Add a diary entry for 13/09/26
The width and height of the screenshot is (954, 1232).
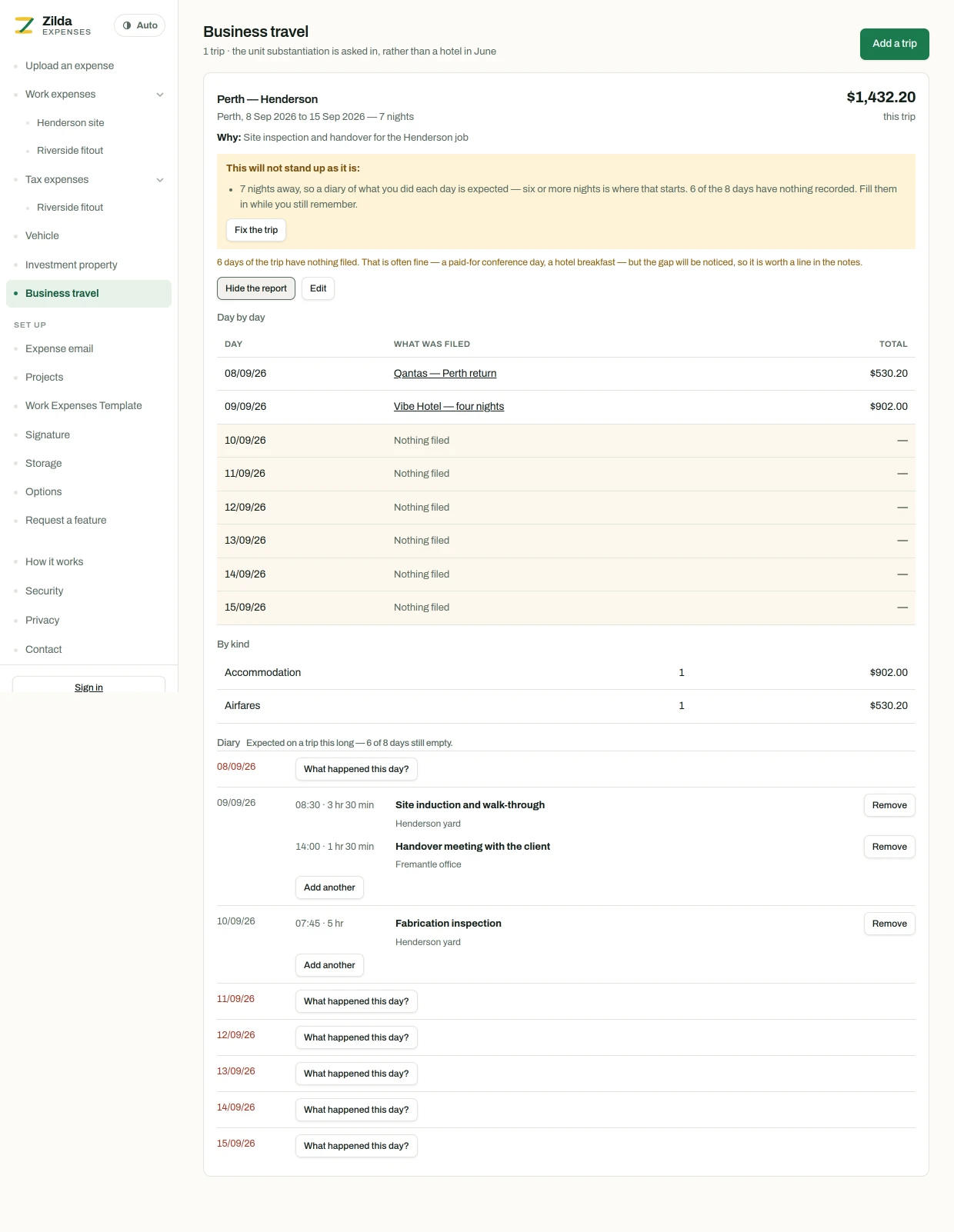(x=356, y=1074)
